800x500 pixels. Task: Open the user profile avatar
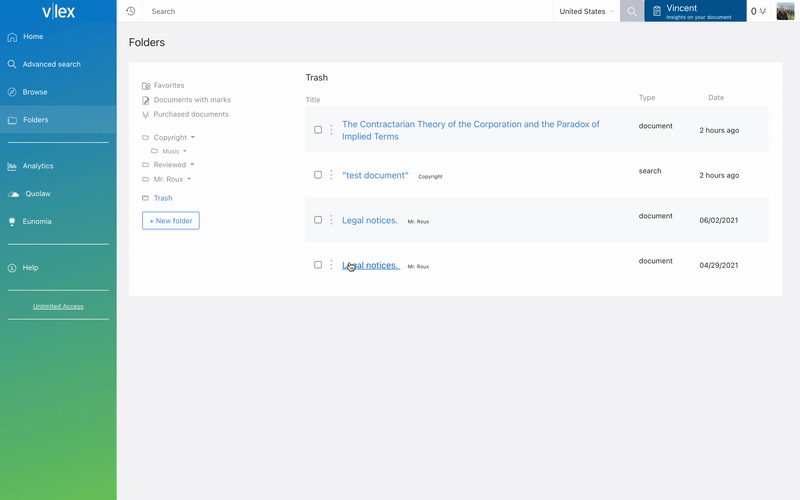click(x=785, y=11)
